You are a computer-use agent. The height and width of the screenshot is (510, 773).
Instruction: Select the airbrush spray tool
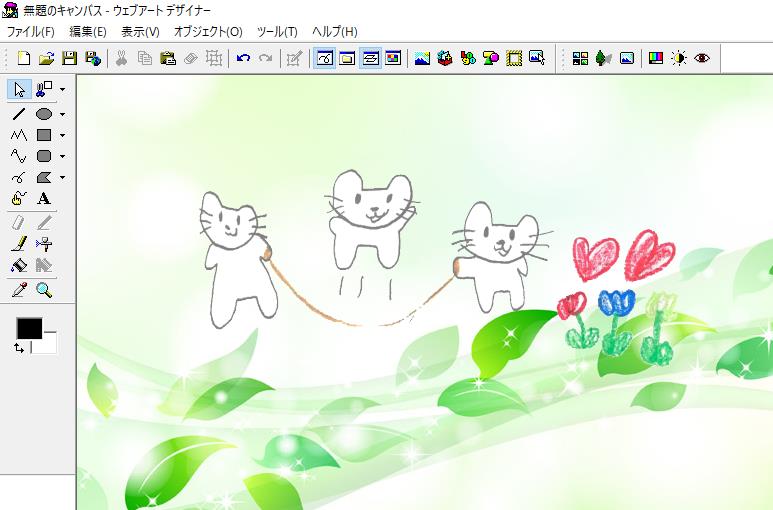click(44, 244)
